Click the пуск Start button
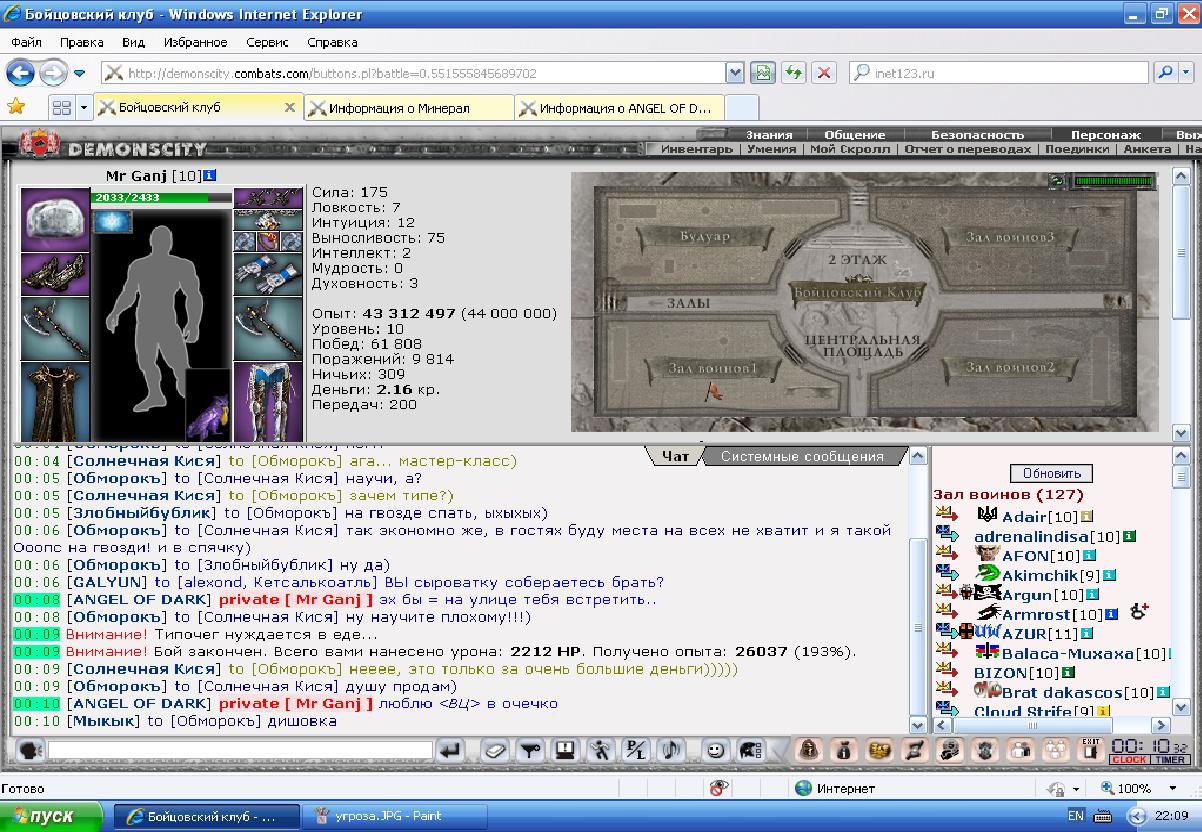The image size is (1202, 832). (x=51, y=816)
